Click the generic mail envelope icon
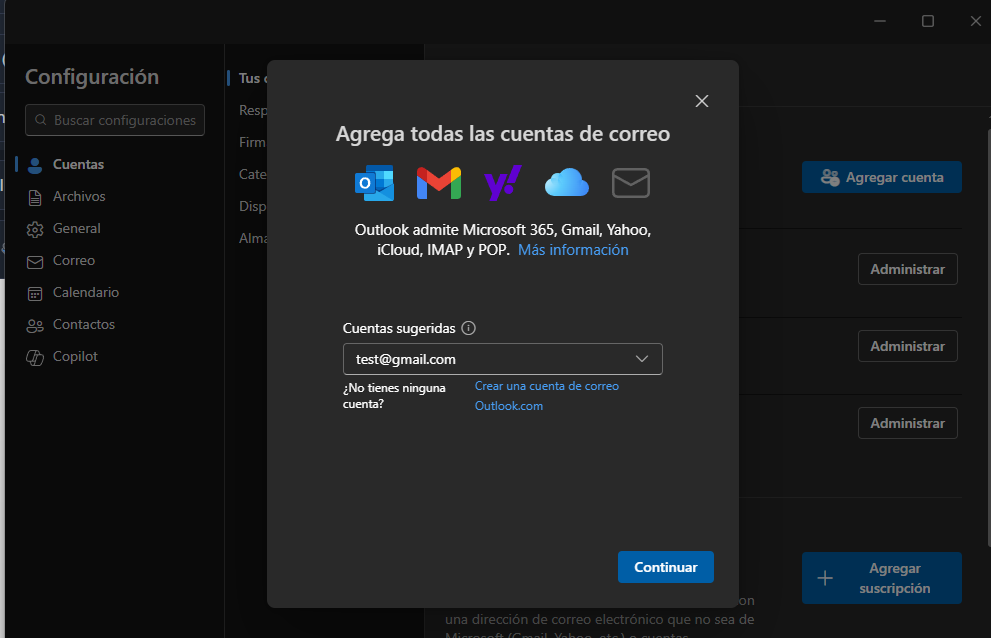This screenshot has height=638, width=991. tap(631, 183)
